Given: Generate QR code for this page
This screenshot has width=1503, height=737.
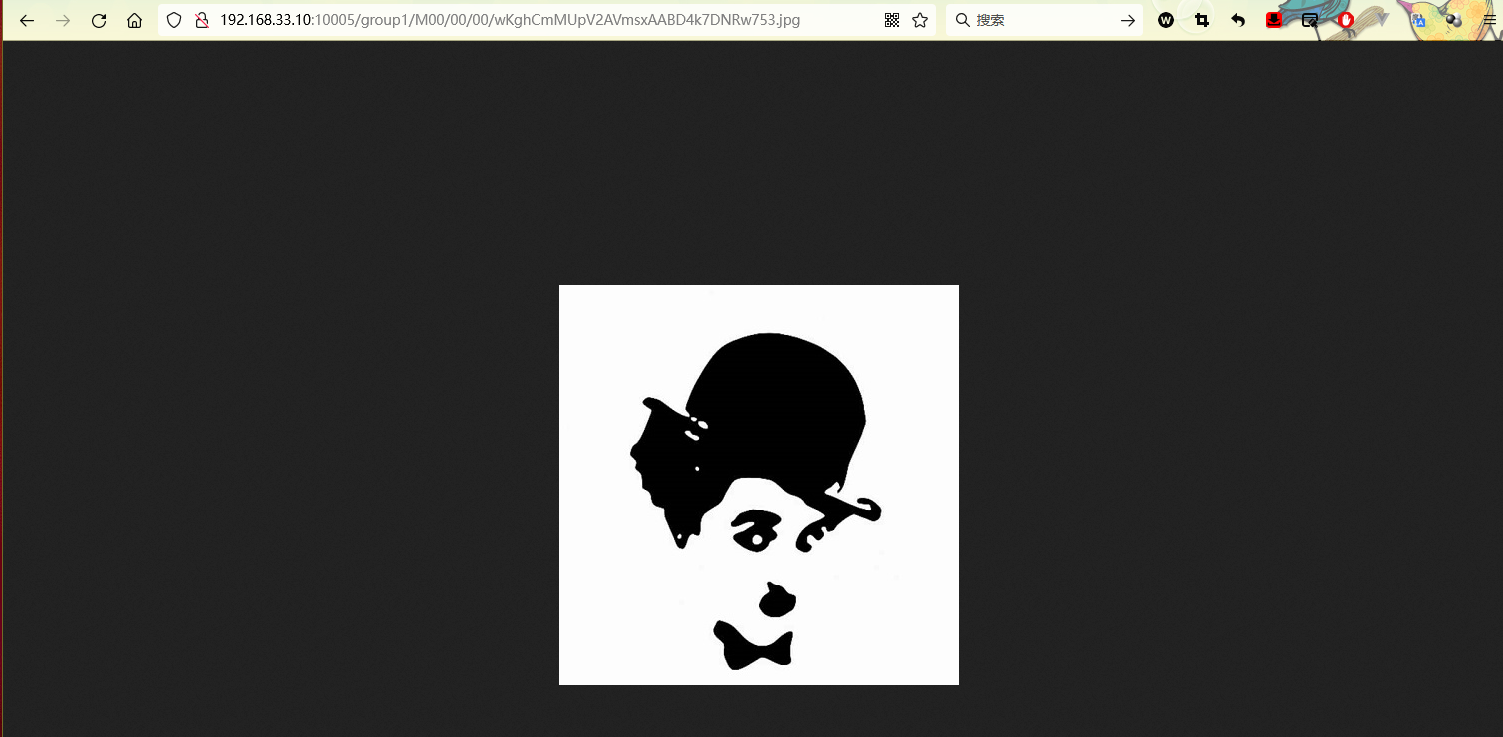Looking at the screenshot, I should coord(892,20).
